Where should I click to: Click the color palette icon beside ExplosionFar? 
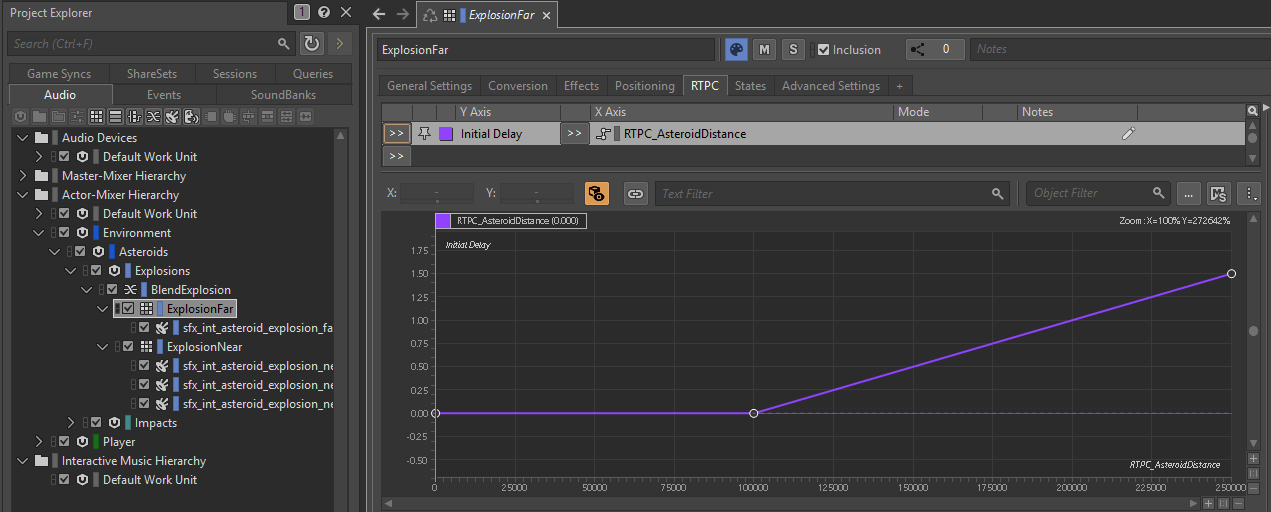click(735, 50)
